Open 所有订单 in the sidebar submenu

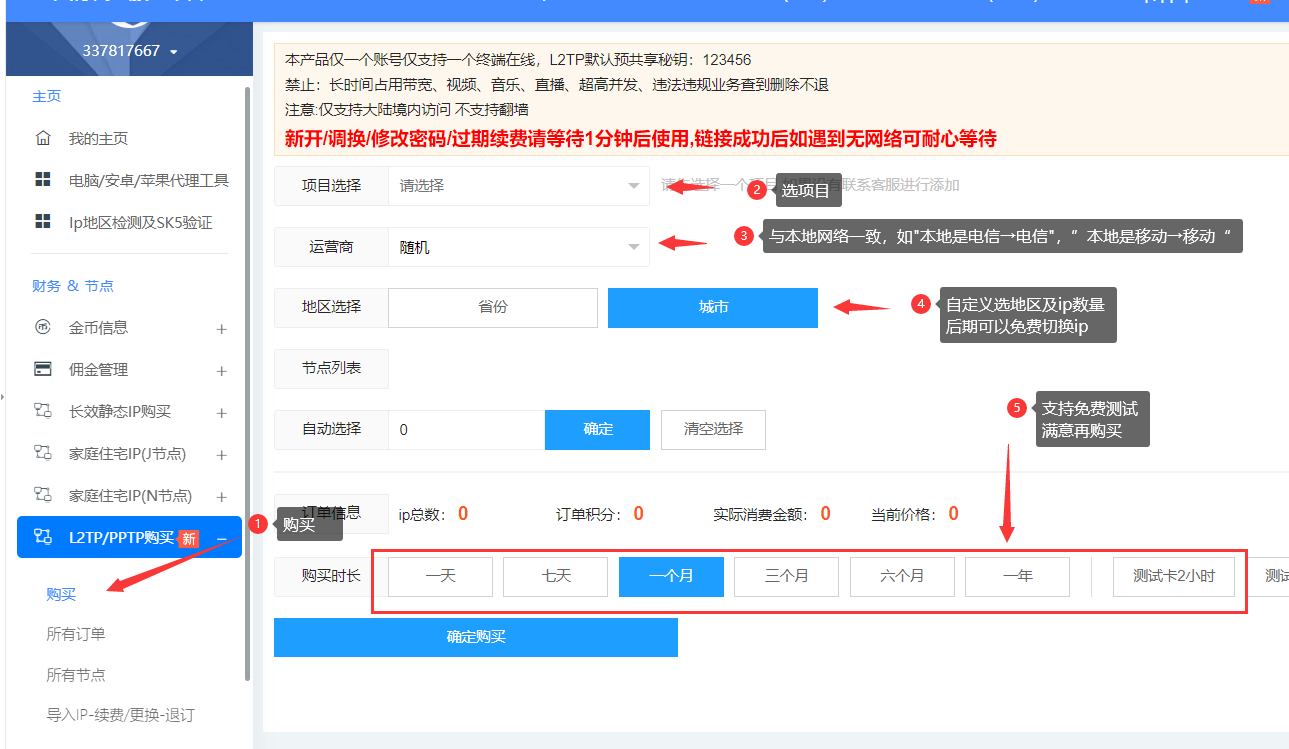(76, 634)
